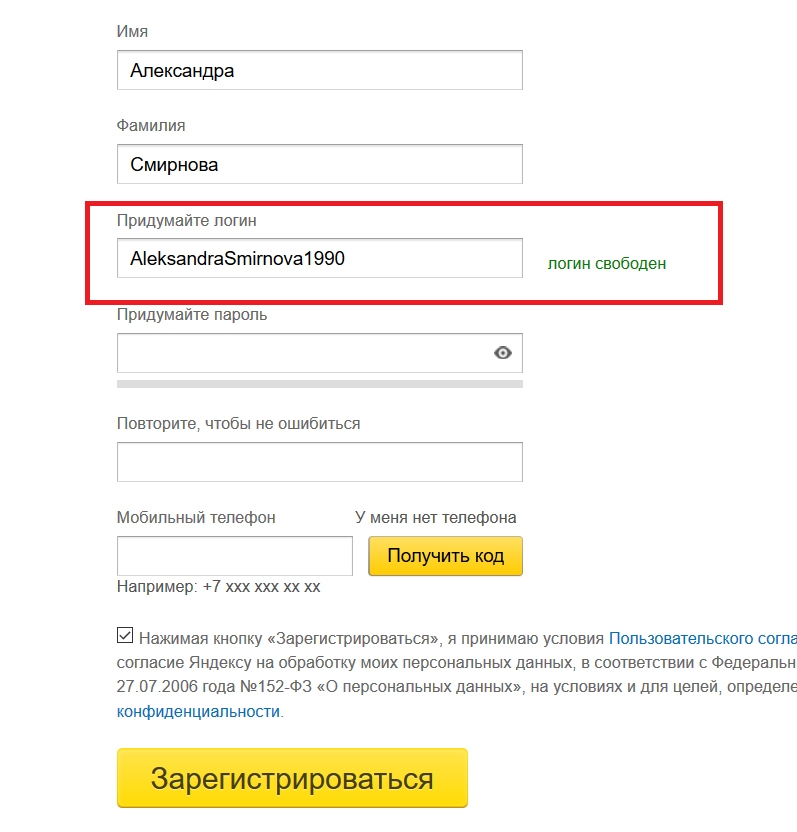The image size is (797, 832).
Task: Show password with the eye icon
Action: 503,353
